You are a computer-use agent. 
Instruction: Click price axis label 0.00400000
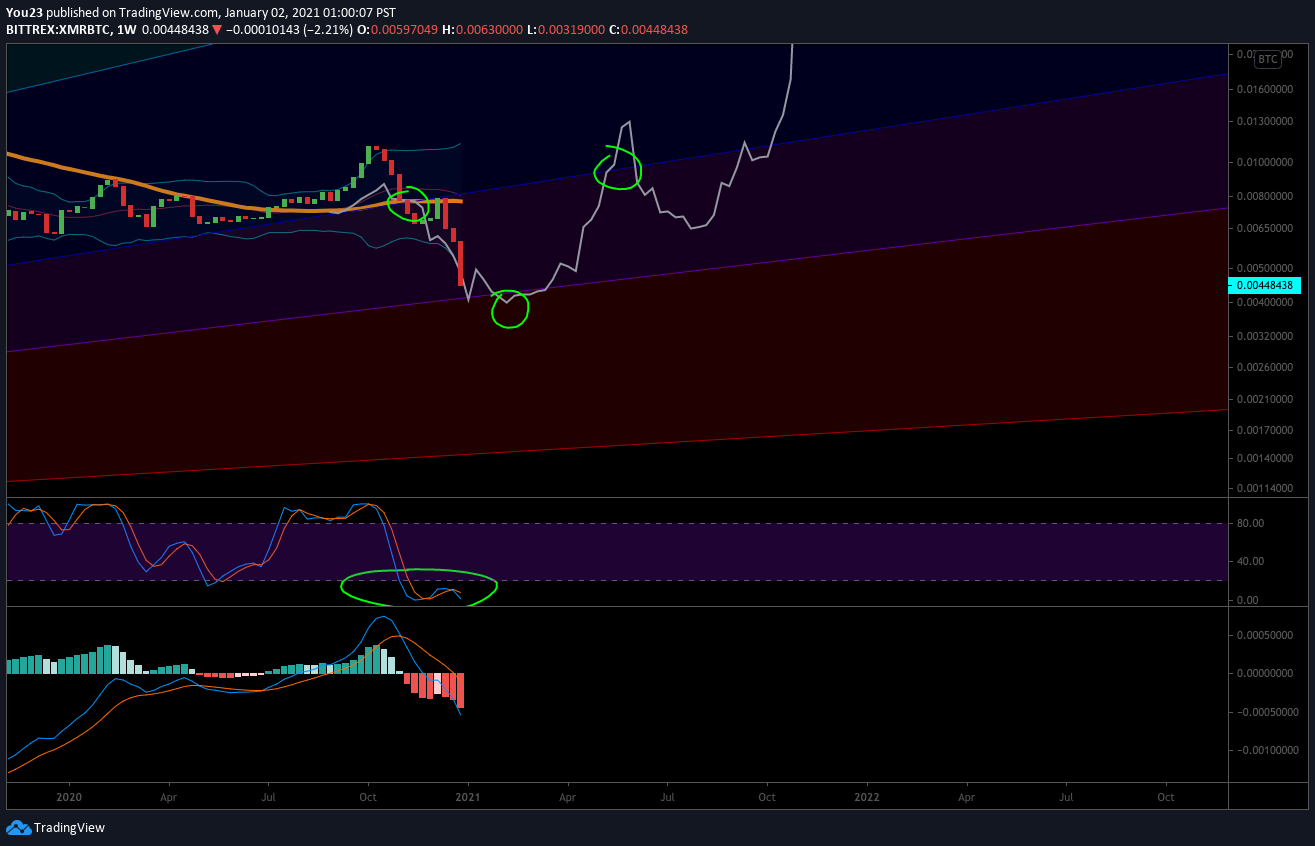1265,303
